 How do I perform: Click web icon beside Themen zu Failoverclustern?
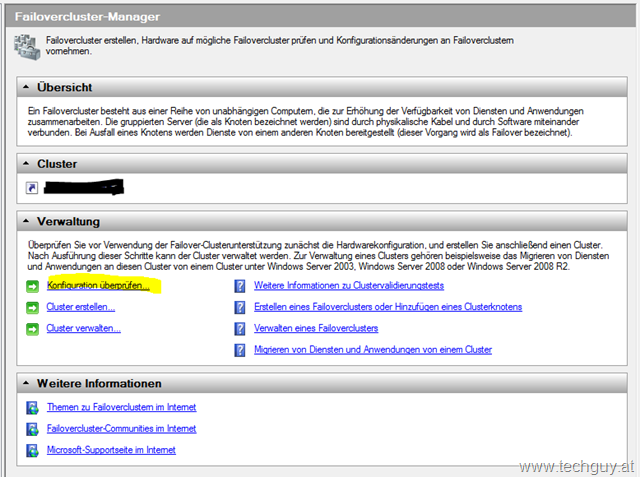[32, 408]
